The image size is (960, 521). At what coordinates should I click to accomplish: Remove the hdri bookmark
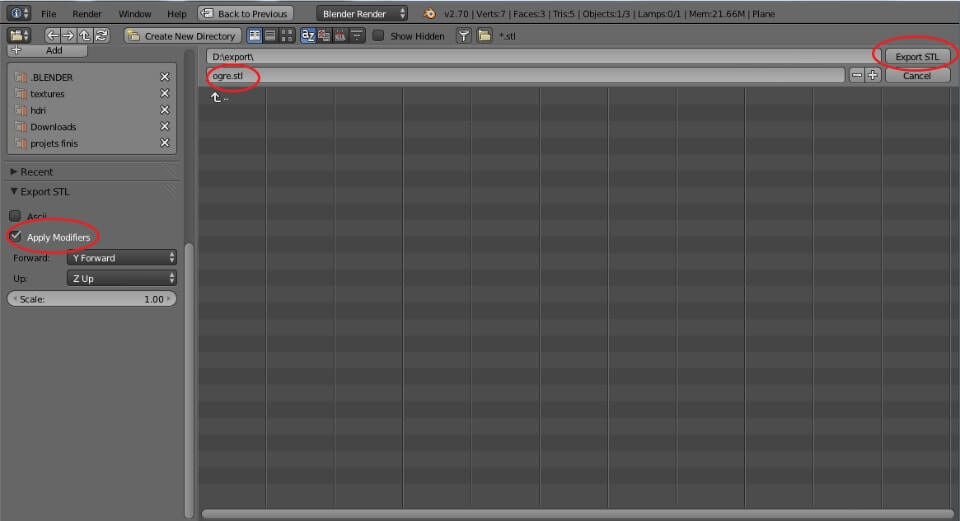click(x=164, y=110)
